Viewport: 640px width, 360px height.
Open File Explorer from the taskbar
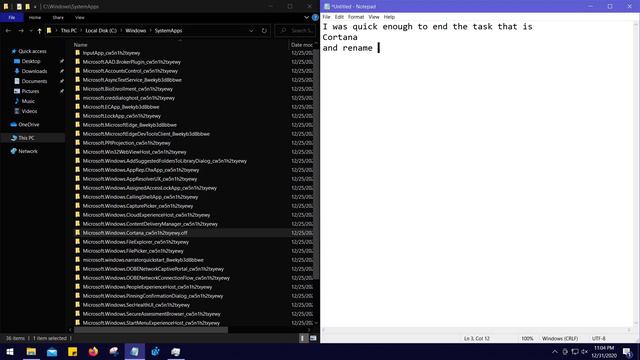31,351
